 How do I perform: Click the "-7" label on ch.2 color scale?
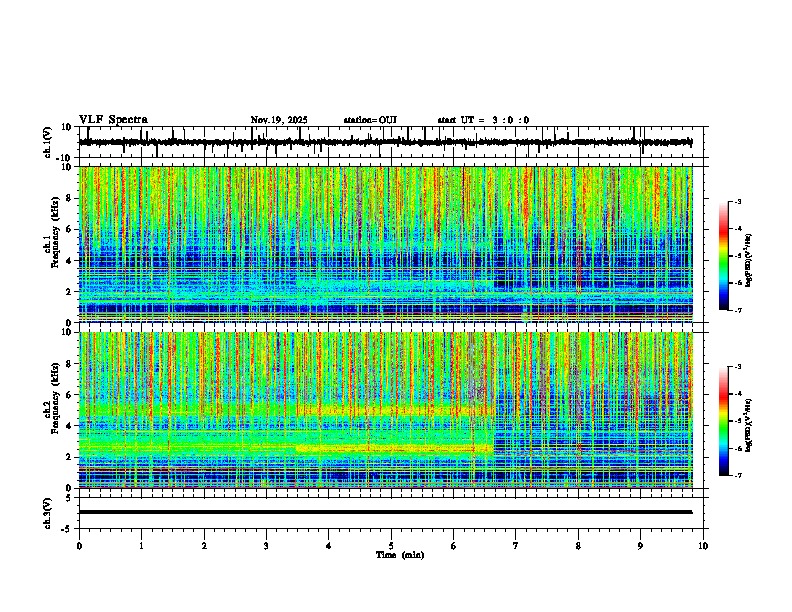tap(737, 475)
